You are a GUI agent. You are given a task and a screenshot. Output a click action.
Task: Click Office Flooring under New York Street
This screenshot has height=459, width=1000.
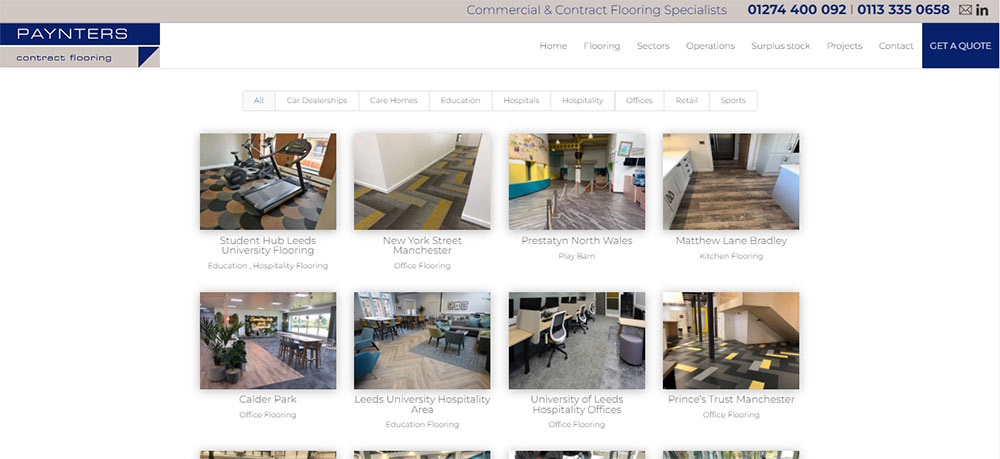click(x=422, y=266)
